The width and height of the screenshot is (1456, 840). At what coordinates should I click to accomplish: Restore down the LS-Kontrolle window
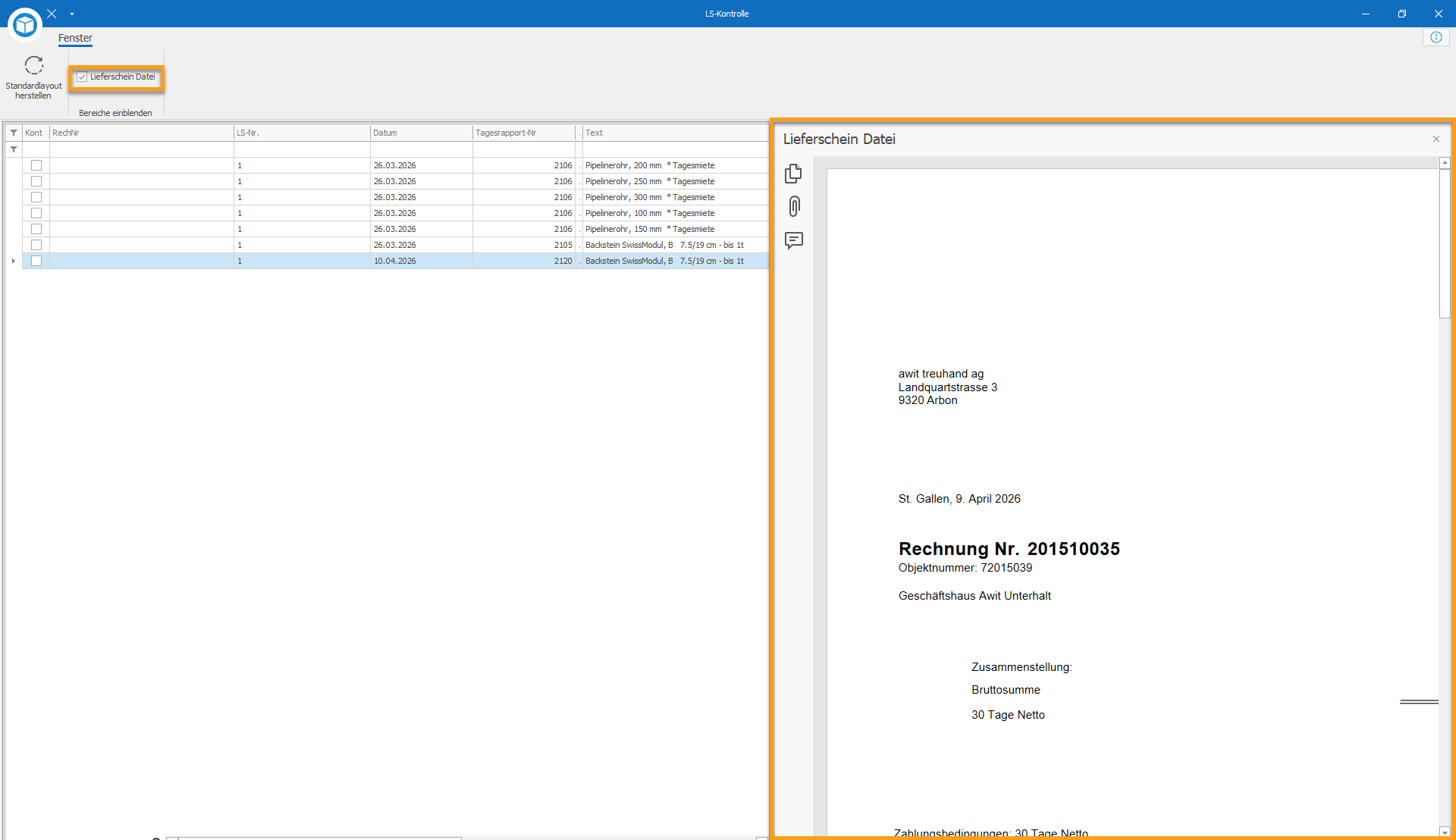[x=1401, y=14]
